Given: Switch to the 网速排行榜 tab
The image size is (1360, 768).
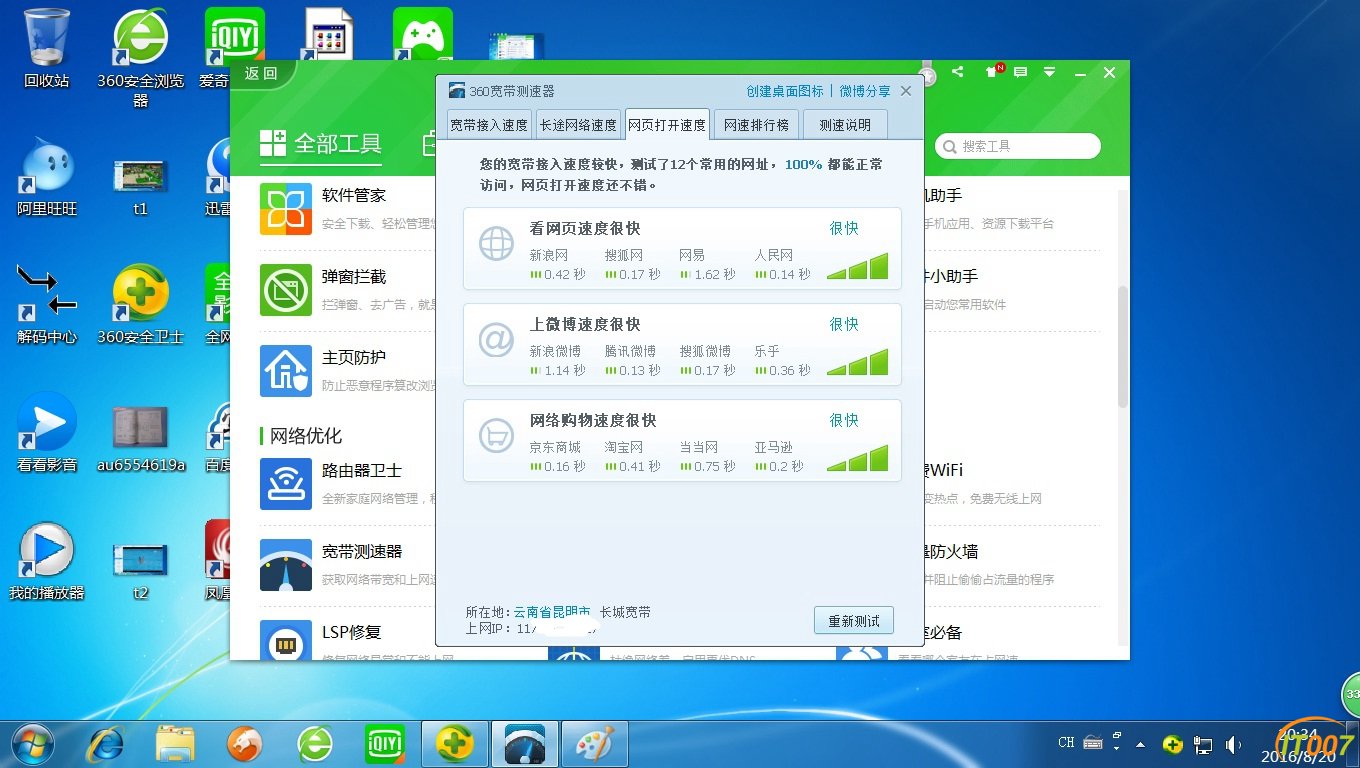Looking at the screenshot, I should tap(756, 125).
